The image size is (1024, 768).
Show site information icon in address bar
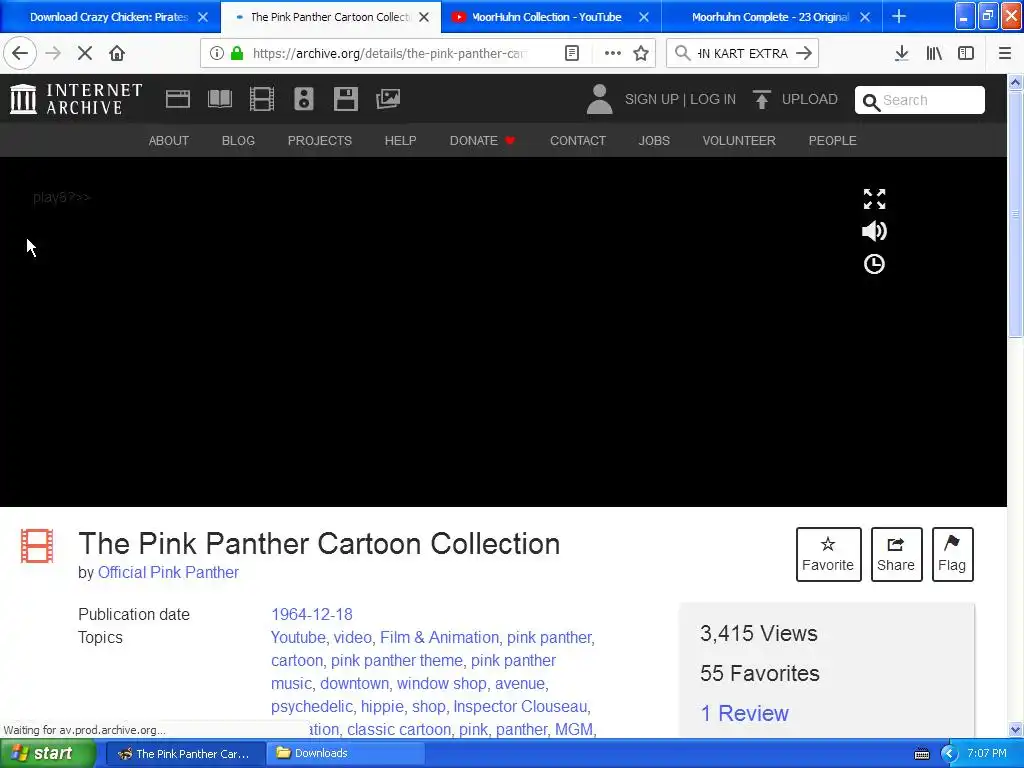[217, 54]
